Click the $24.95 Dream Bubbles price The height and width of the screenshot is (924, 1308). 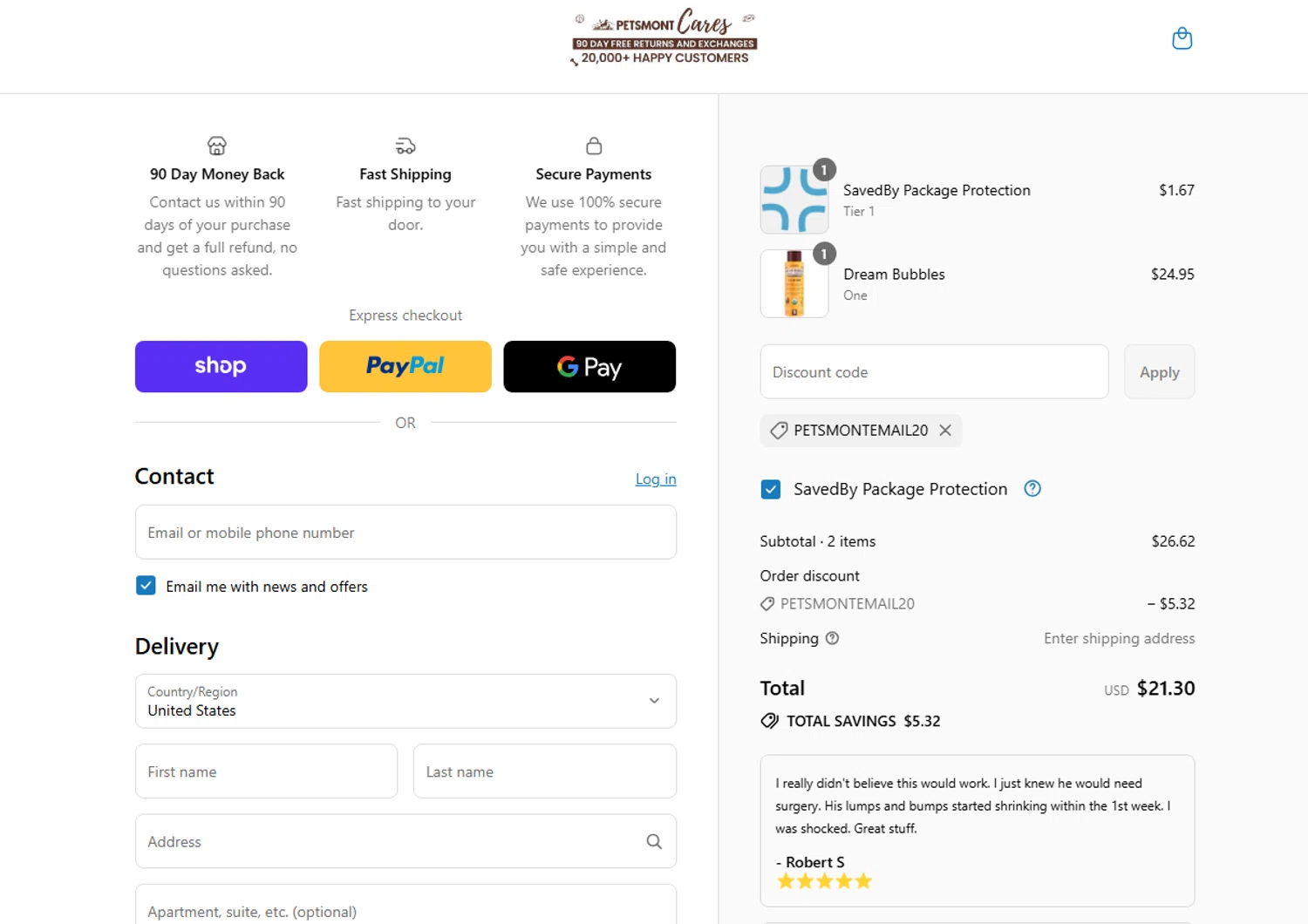1173,275
